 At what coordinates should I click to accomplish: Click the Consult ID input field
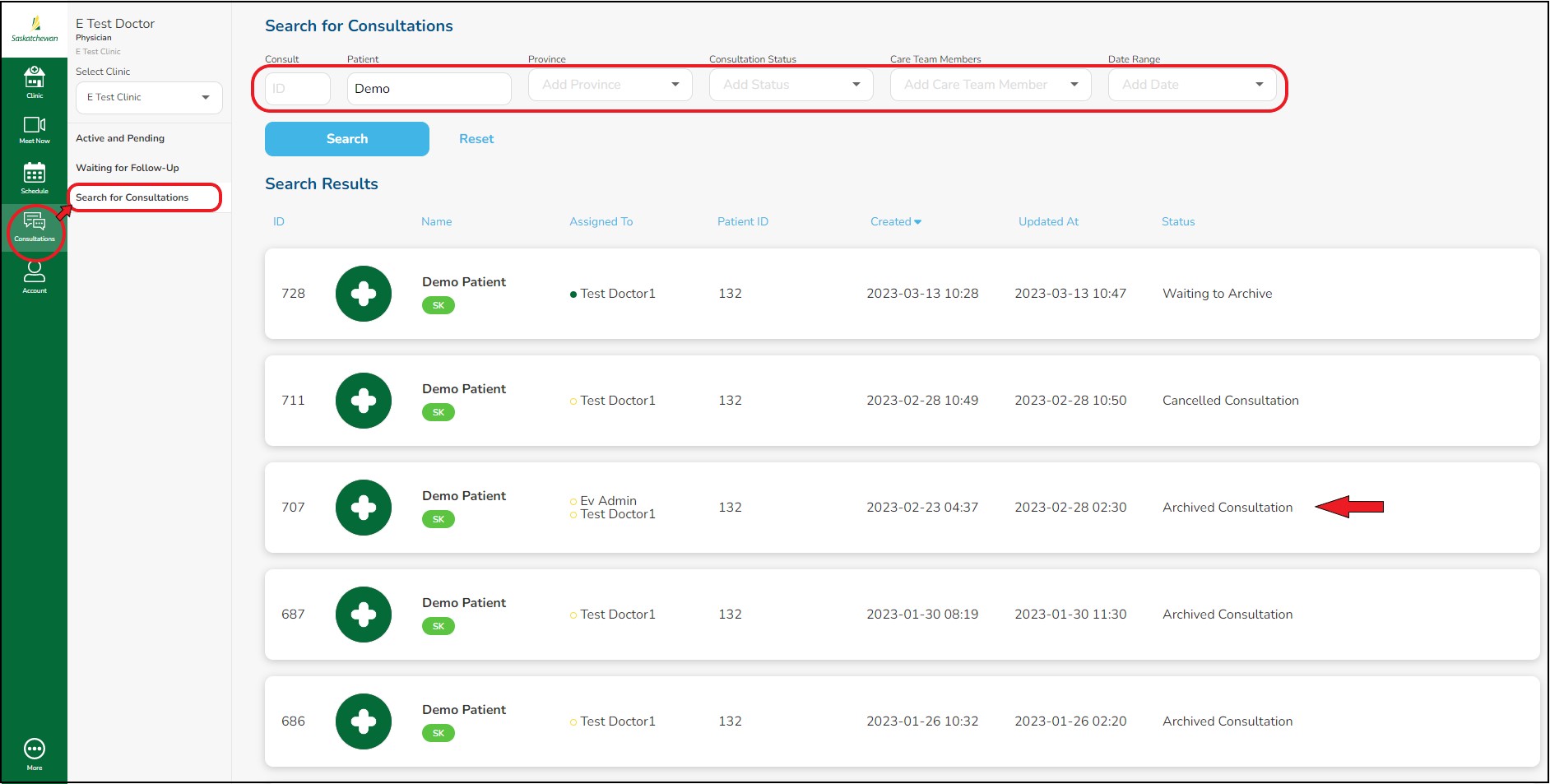tap(298, 89)
